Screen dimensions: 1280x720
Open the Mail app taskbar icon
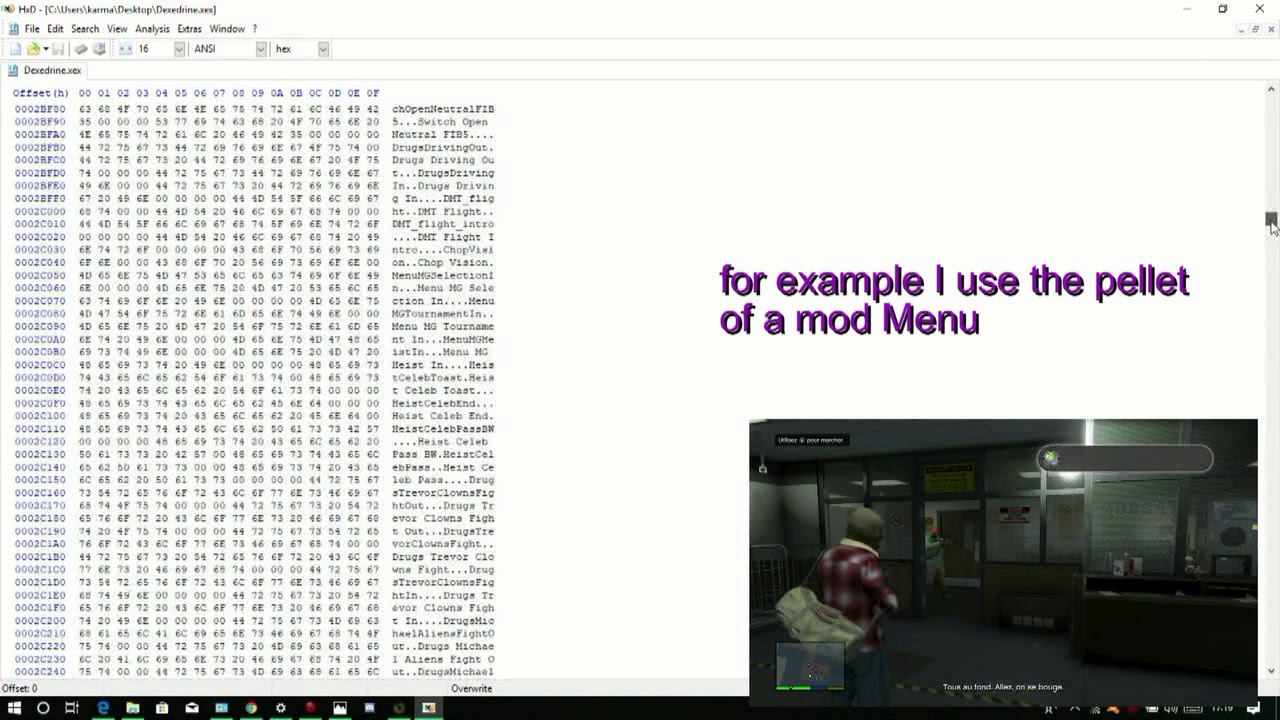coord(192,708)
